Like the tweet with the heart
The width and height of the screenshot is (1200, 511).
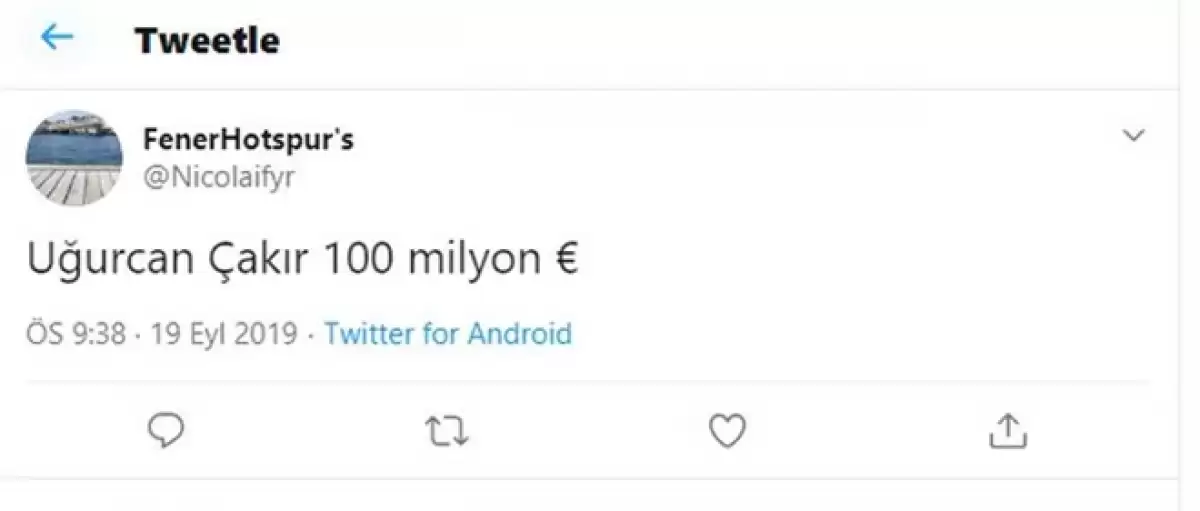pos(727,430)
